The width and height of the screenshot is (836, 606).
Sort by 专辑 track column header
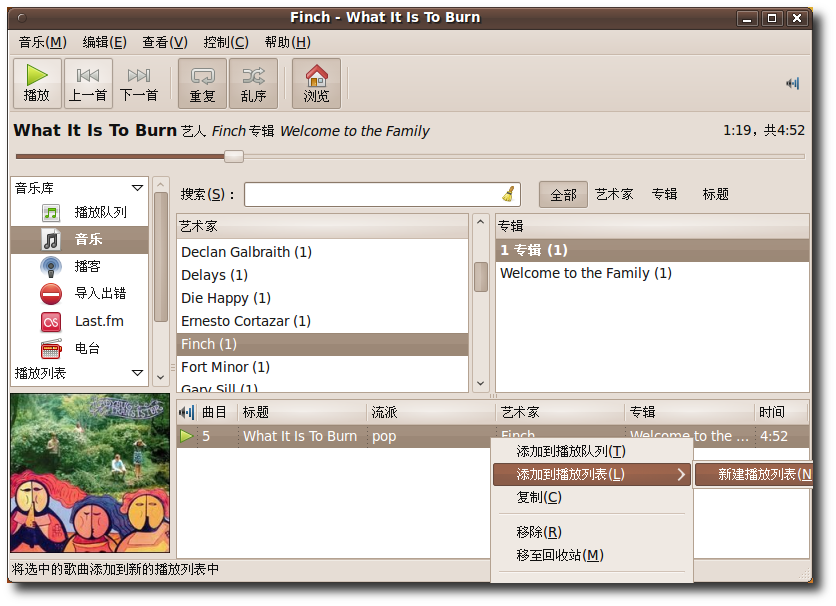tap(690, 412)
